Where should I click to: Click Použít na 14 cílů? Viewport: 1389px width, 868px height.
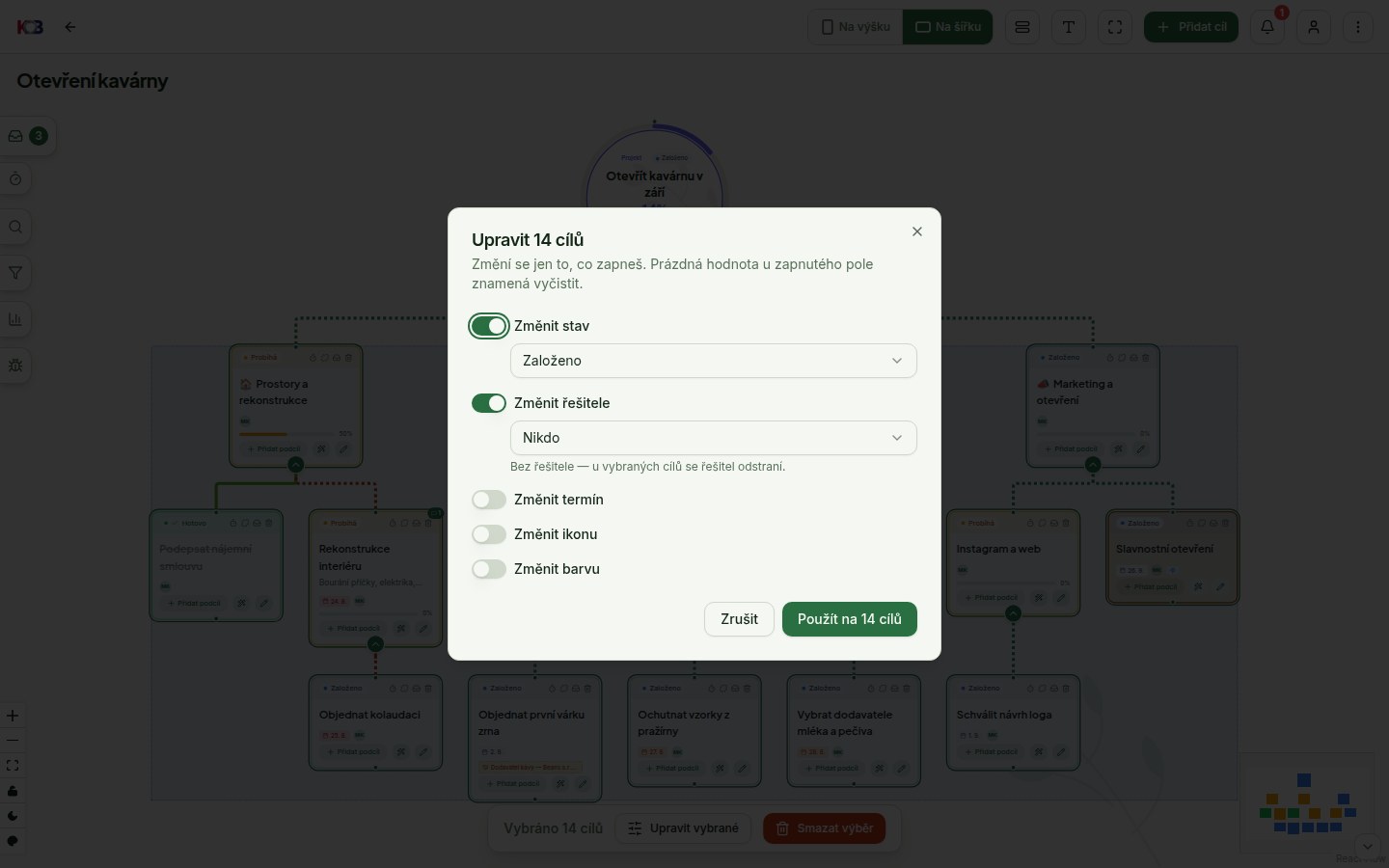(x=850, y=619)
